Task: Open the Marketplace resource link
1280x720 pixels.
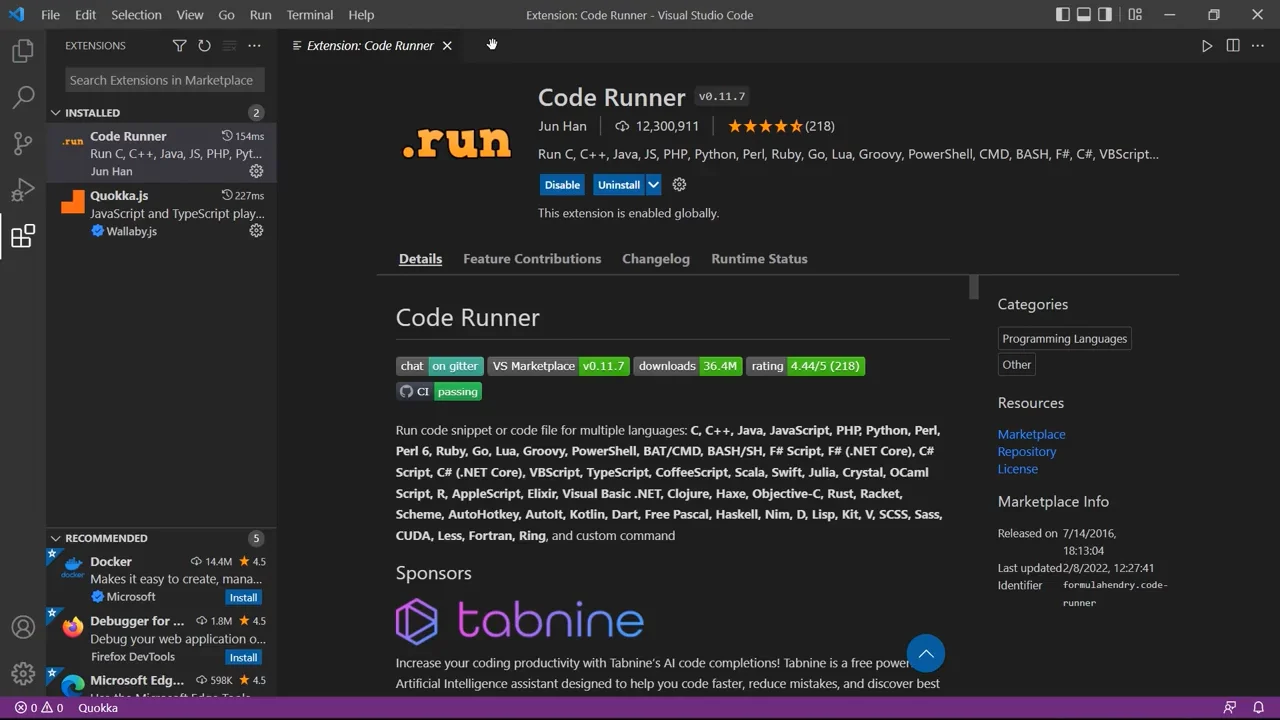Action: pyautogui.click(x=1031, y=434)
